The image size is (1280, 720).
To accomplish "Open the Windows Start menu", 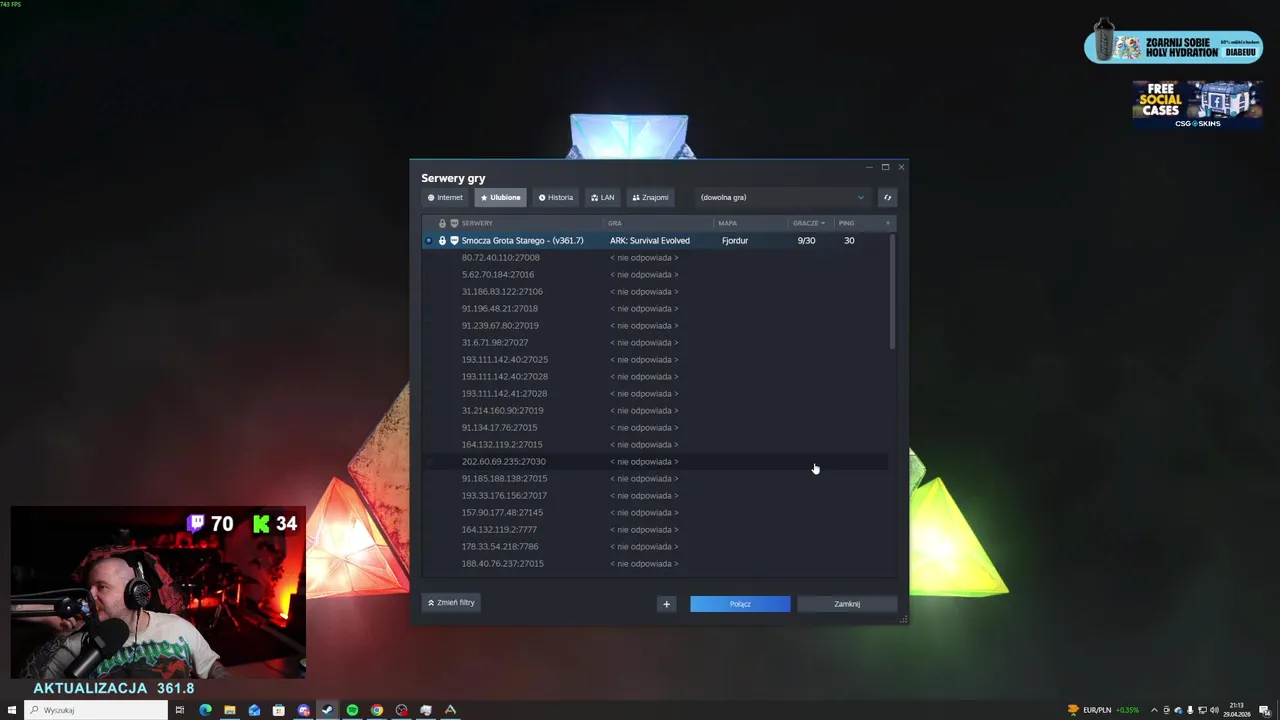I will tap(12, 710).
